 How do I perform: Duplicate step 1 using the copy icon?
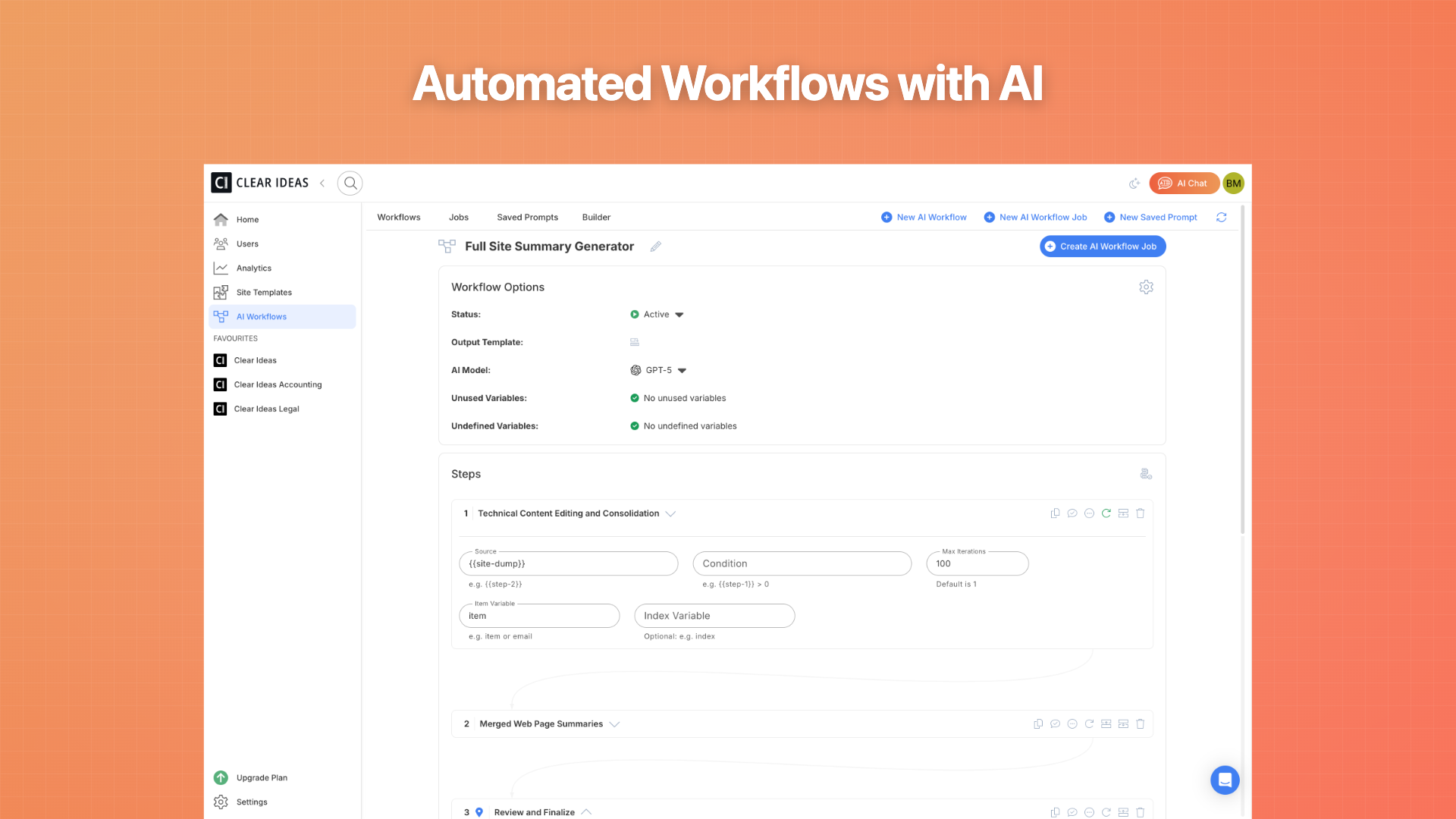(1055, 513)
